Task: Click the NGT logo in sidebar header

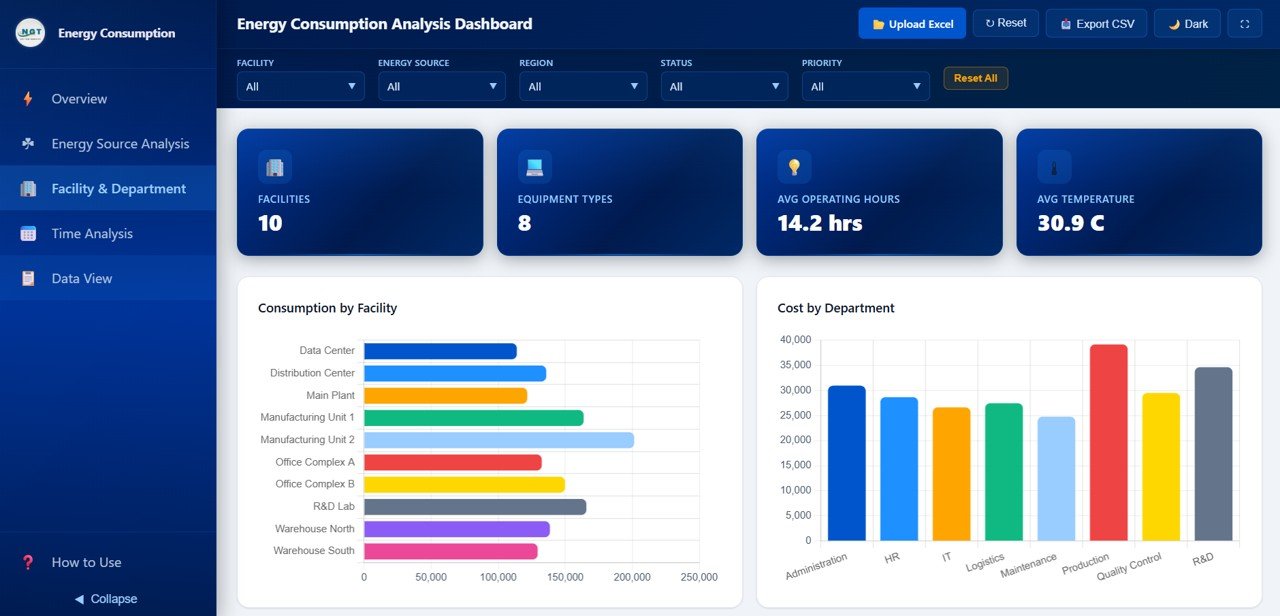Action: [30, 33]
